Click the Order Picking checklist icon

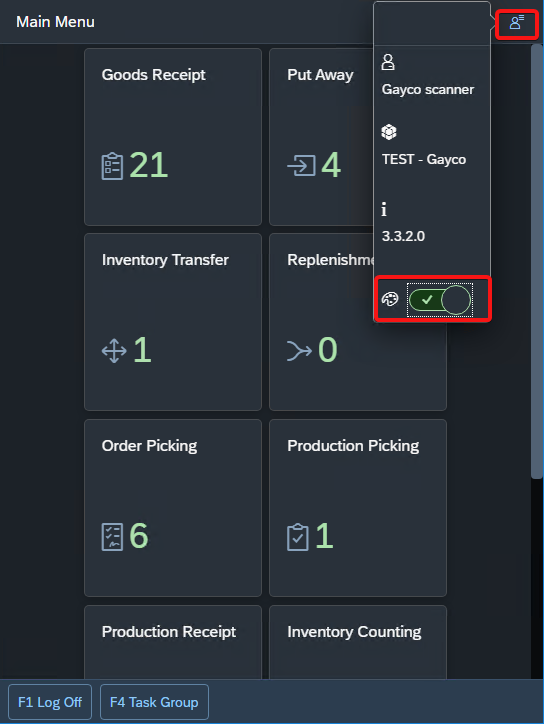pyautogui.click(x=112, y=537)
